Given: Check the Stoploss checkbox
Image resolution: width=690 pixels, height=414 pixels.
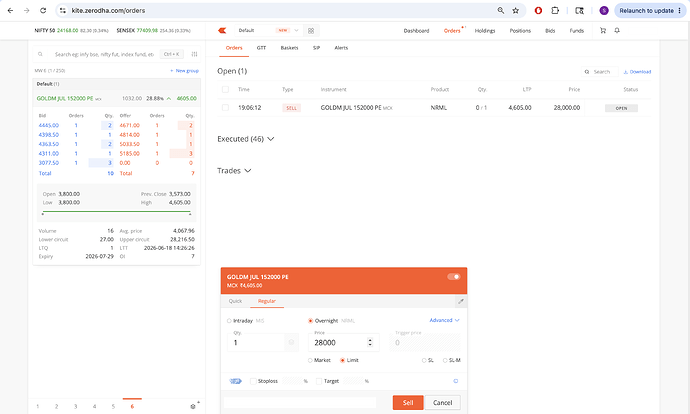Looking at the screenshot, I should (253, 381).
